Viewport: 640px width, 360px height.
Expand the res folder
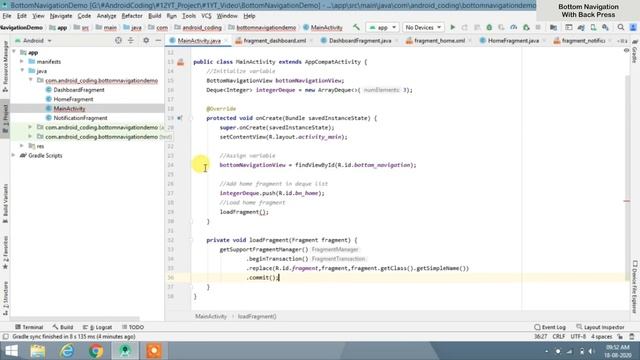click(x=22, y=146)
